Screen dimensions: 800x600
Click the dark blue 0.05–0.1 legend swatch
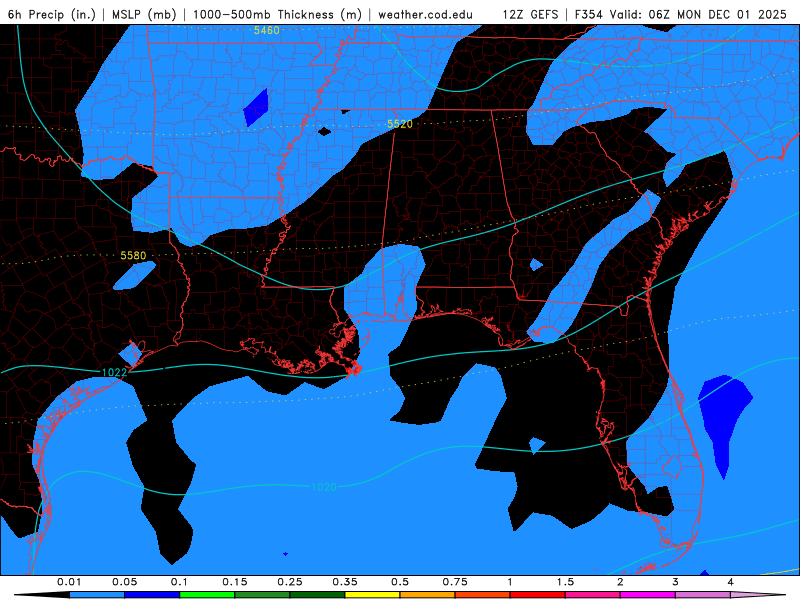click(152, 595)
